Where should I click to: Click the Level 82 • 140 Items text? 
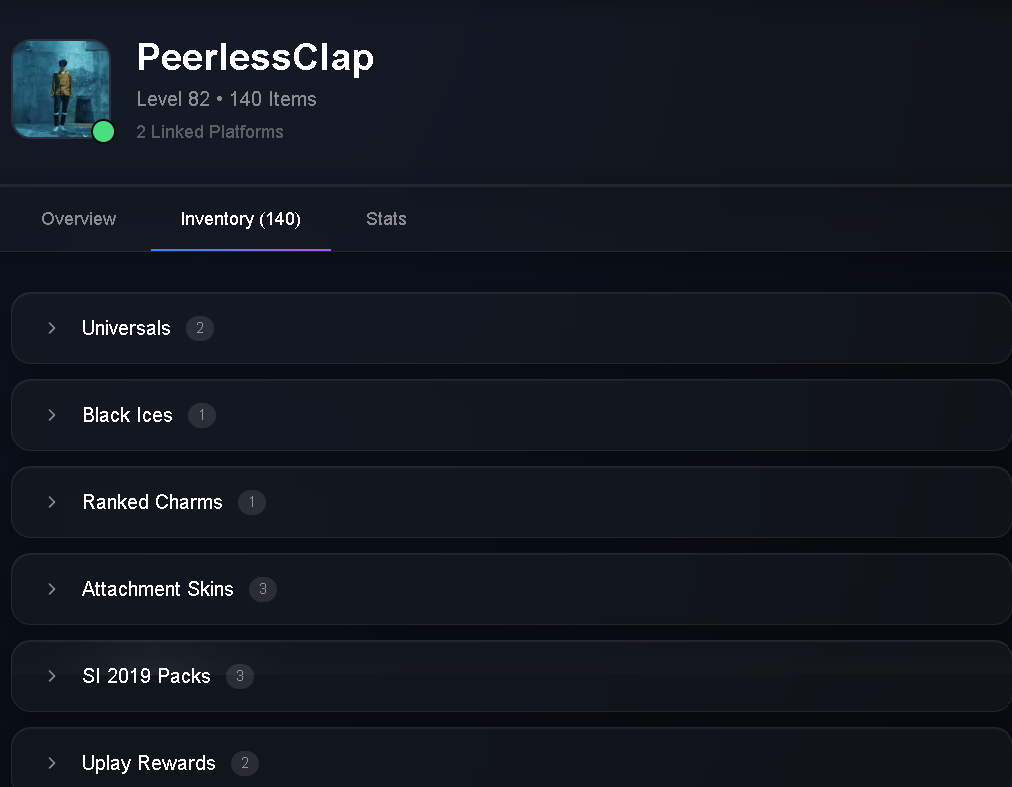(x=227, y=99)
